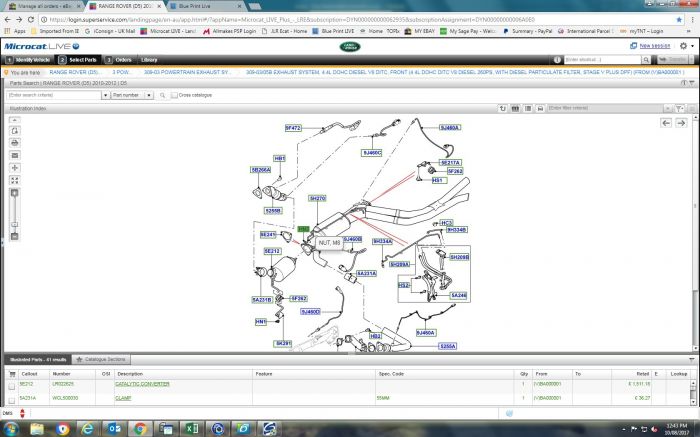The height and width of the screenshot is (437, 700).
Task: Open the search criteria history dropdown arrow
Action: [105, 95]
